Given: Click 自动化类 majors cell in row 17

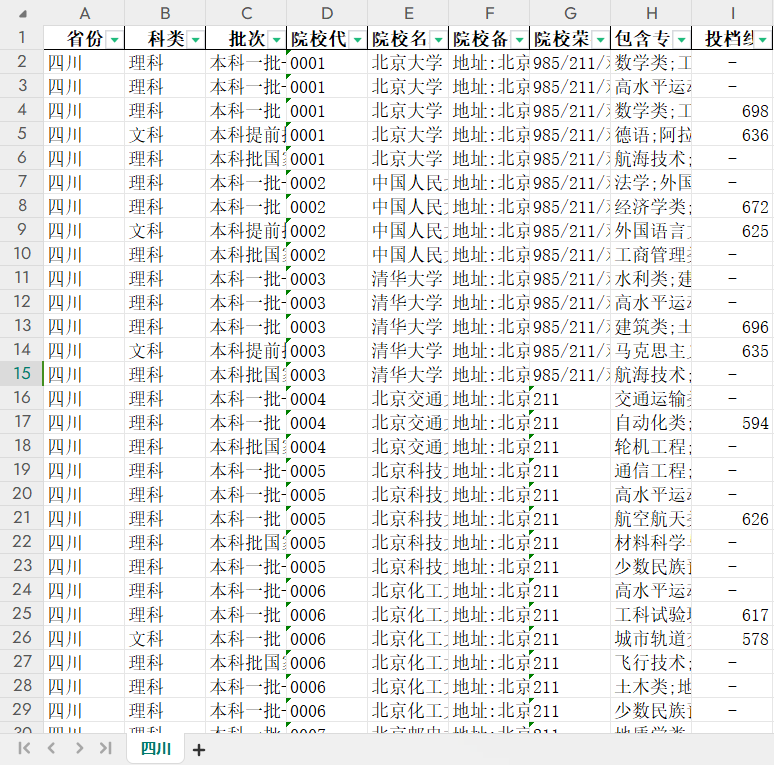Looking at the screenshot, I should [651, 422].
